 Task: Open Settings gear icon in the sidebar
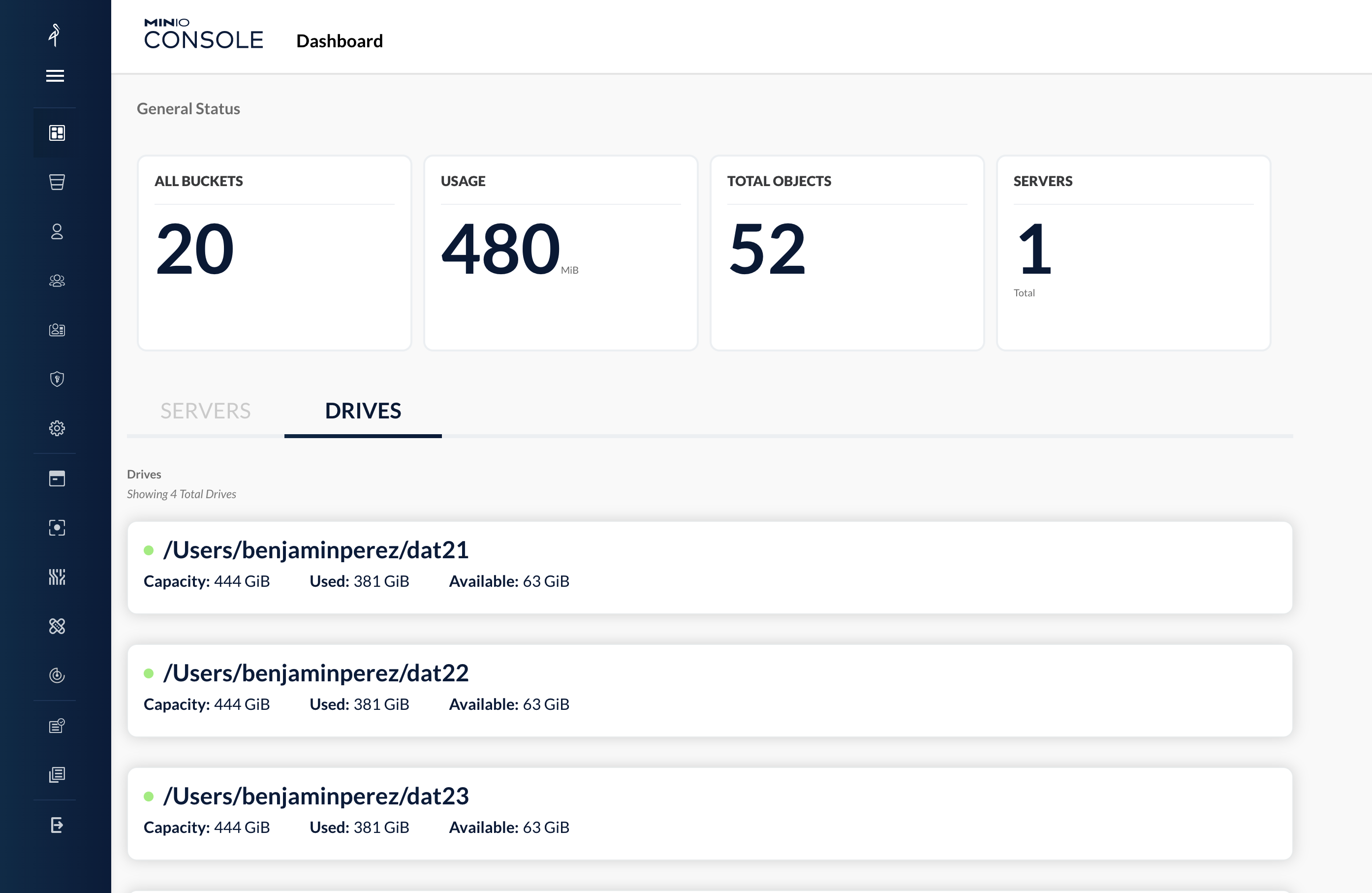click(x=57, y=428)
